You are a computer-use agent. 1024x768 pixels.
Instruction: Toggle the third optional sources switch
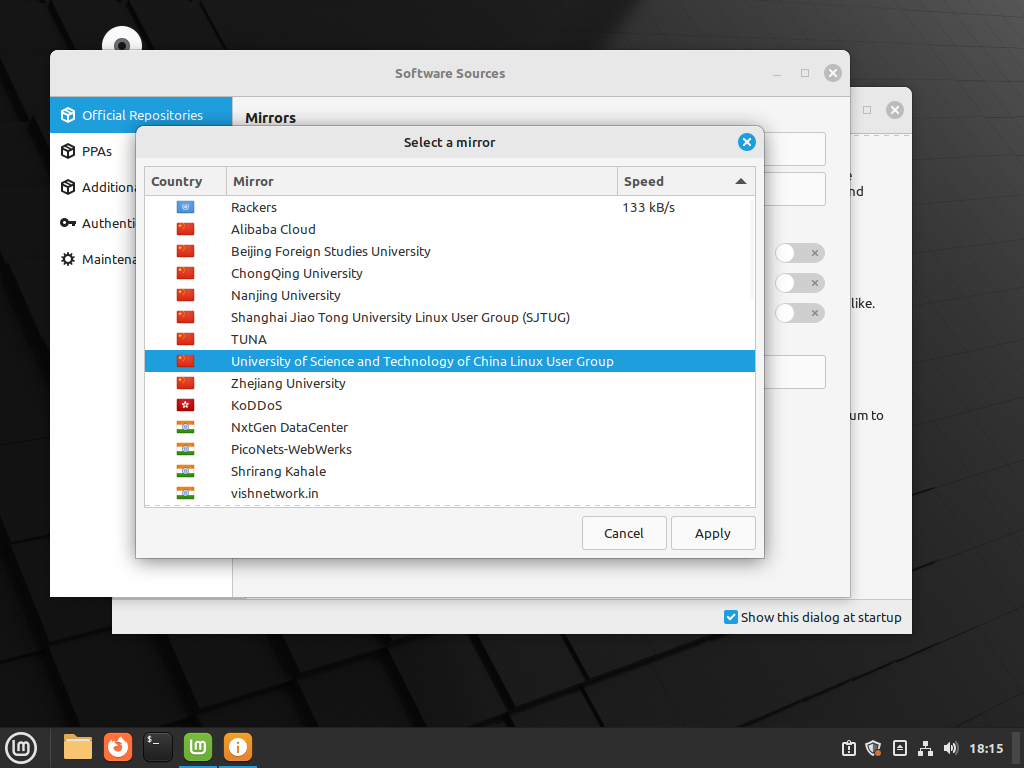[x=800, y=313]
